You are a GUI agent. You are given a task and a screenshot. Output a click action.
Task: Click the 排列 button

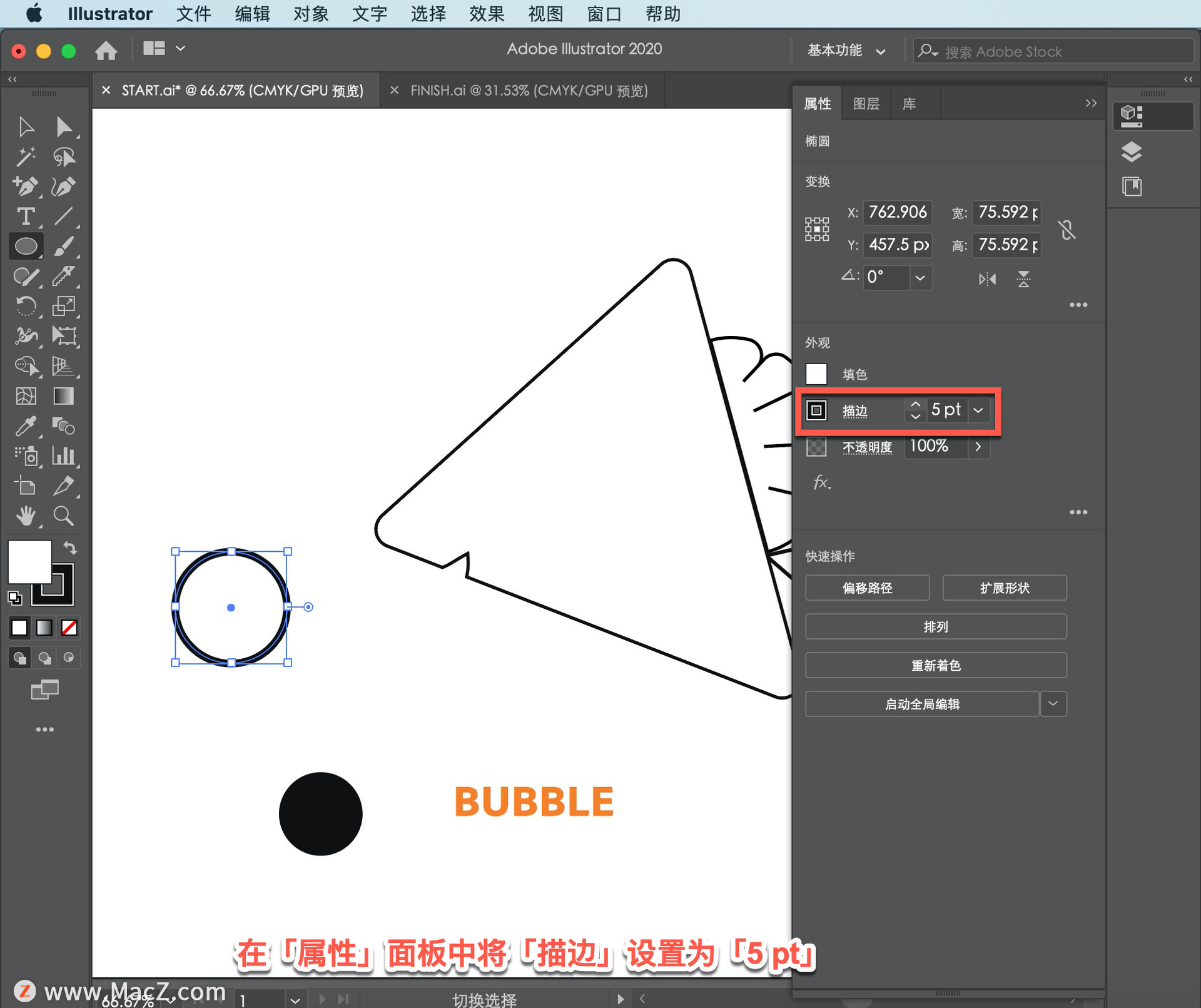[936, 627]
